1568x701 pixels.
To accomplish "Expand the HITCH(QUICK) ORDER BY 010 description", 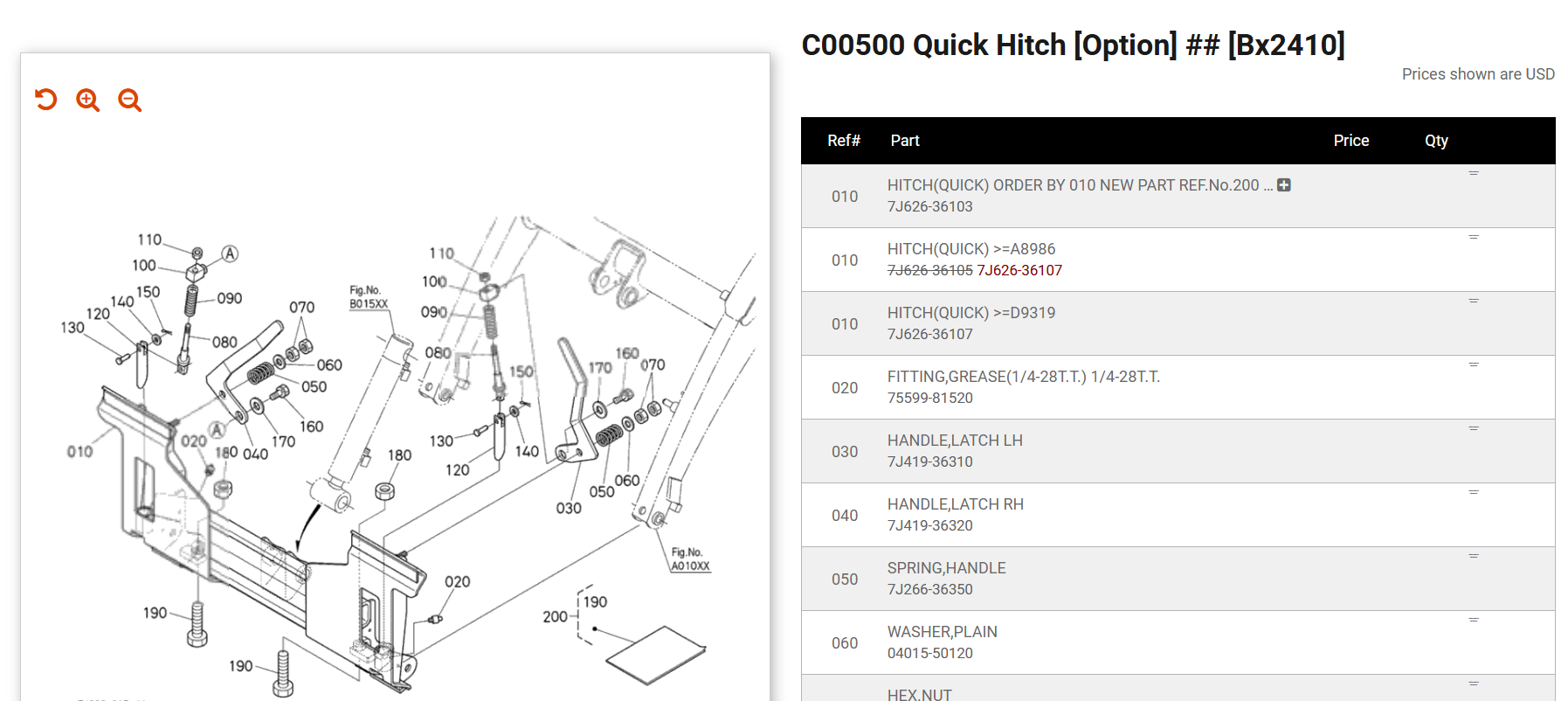I will click(x=1284, y=185).
